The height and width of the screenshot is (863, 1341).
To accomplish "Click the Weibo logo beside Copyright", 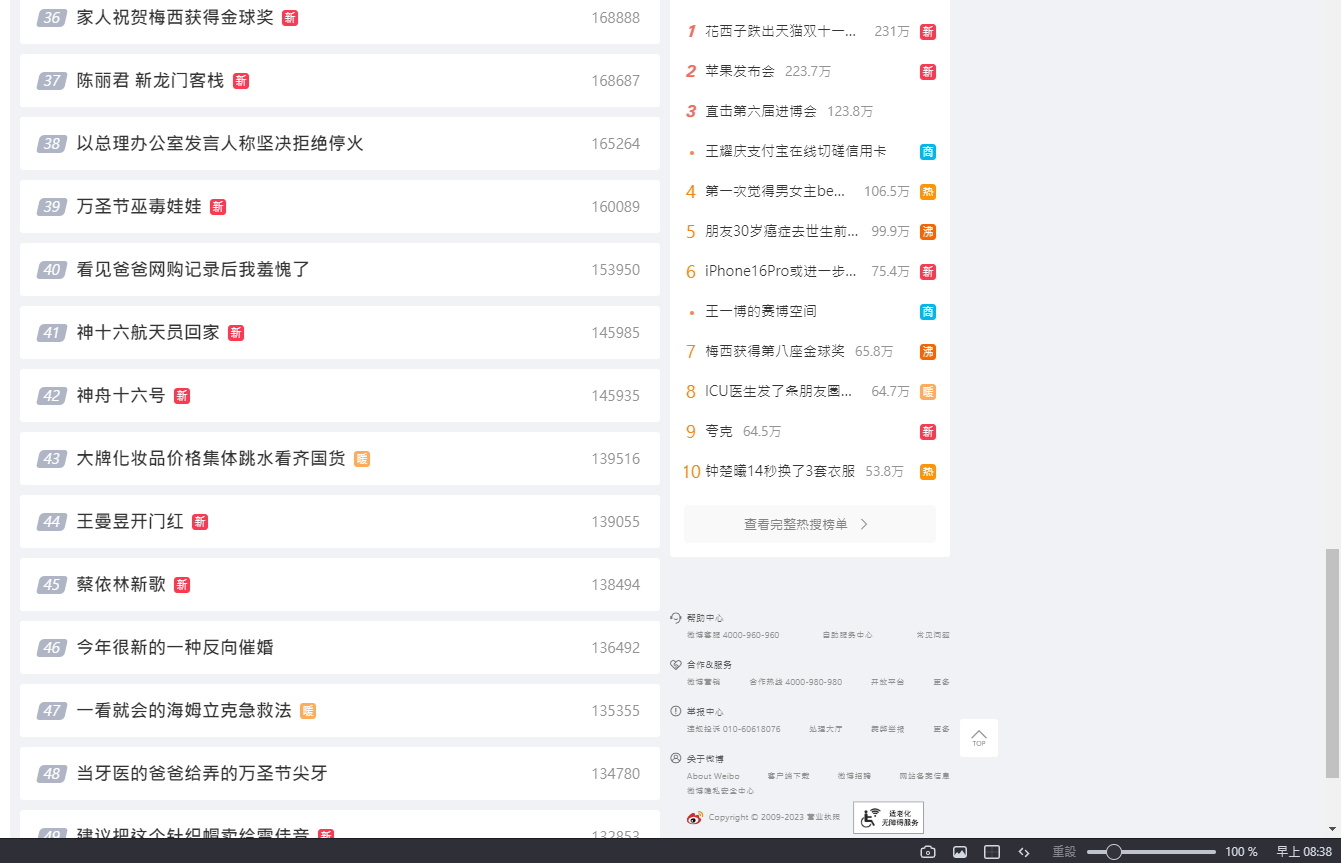I will tap(695, 818).
